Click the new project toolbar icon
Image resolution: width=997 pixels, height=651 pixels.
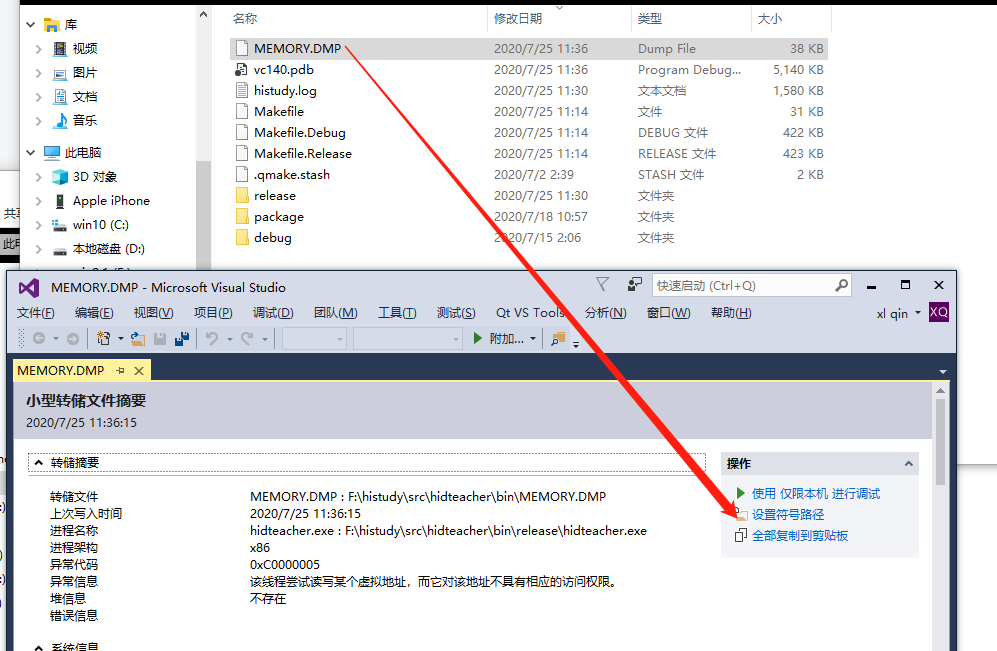click(x=103, y=339)
